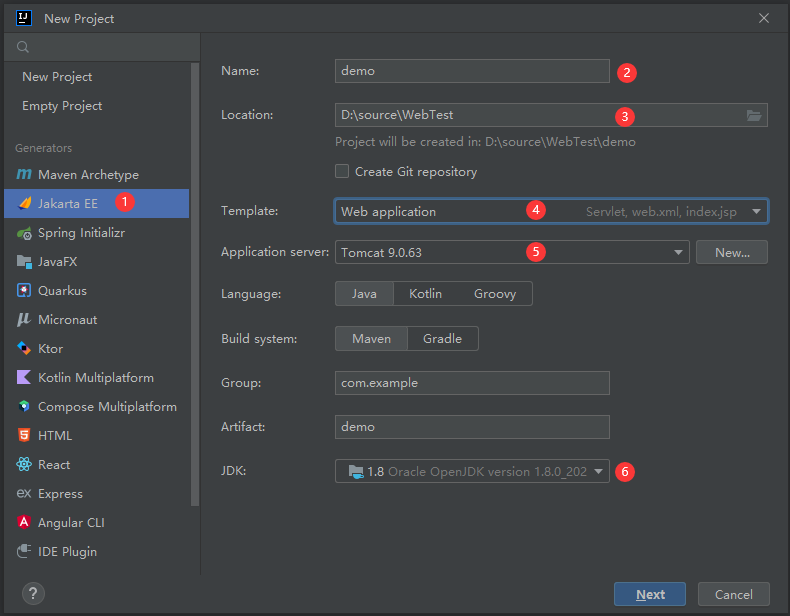The width and height of the screenshot is (790, 616).
Task: Click the Express ex icon
Action: (x=24, y=493)
